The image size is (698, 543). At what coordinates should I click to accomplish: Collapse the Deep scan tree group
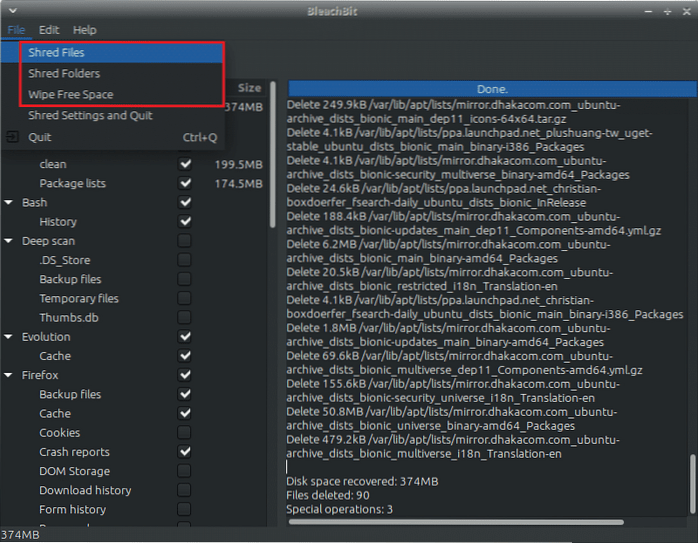tap(8, 241)
